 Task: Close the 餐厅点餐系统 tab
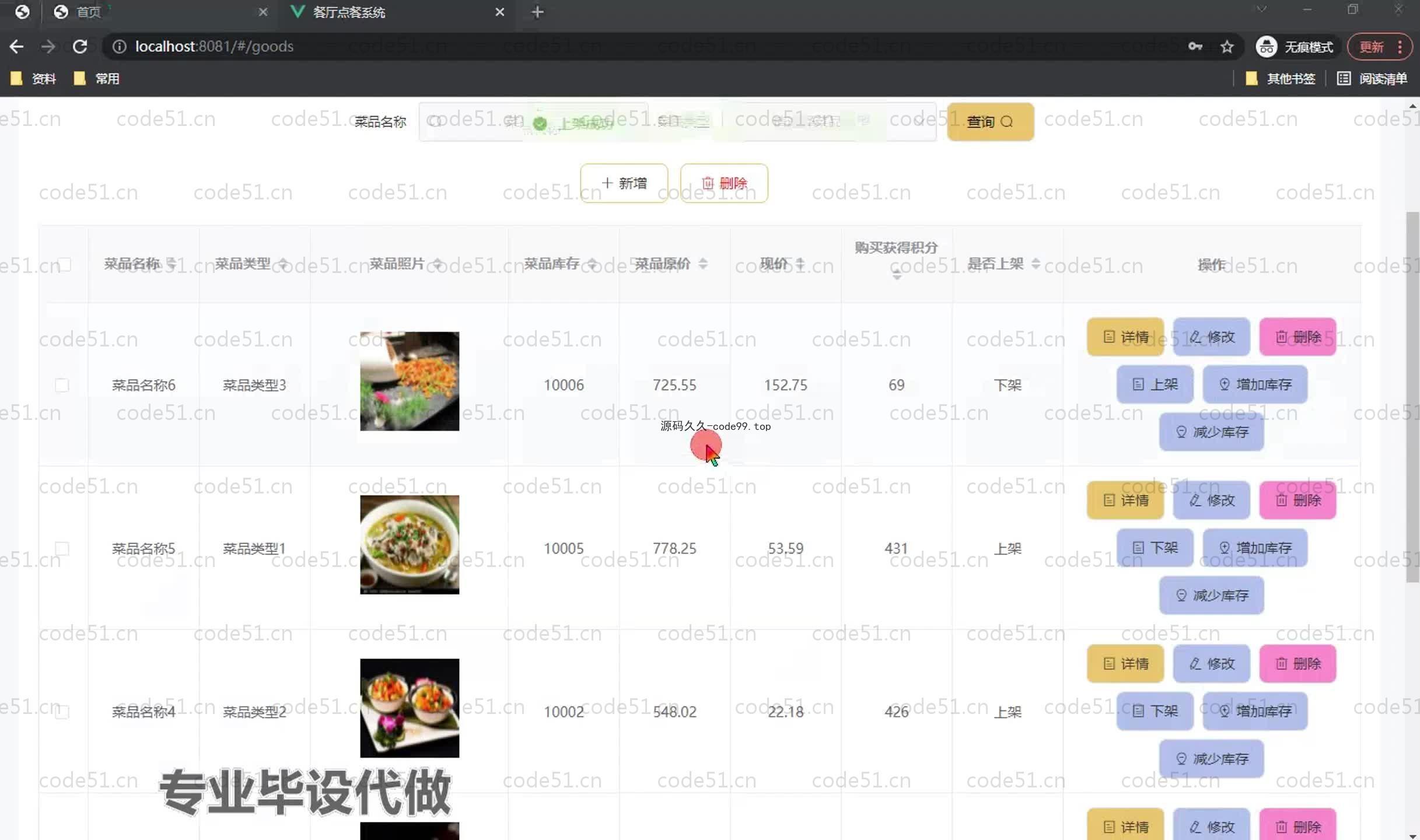(x=500, y=12)
